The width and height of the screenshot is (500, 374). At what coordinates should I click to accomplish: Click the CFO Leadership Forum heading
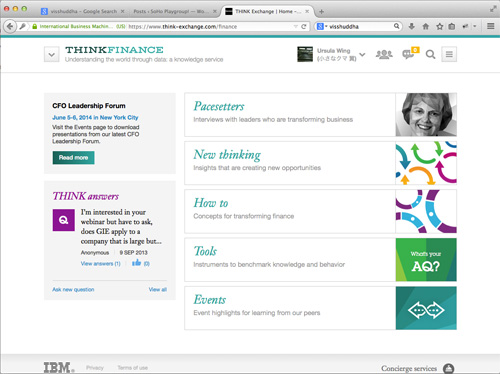click(x=89, y=106)
